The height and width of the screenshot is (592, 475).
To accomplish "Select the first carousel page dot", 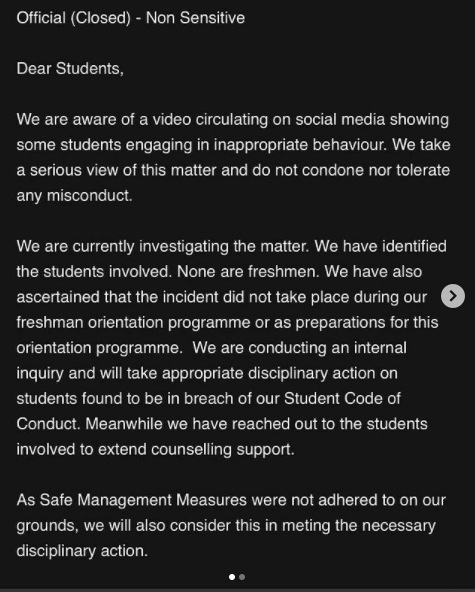I will coord(232,577).
